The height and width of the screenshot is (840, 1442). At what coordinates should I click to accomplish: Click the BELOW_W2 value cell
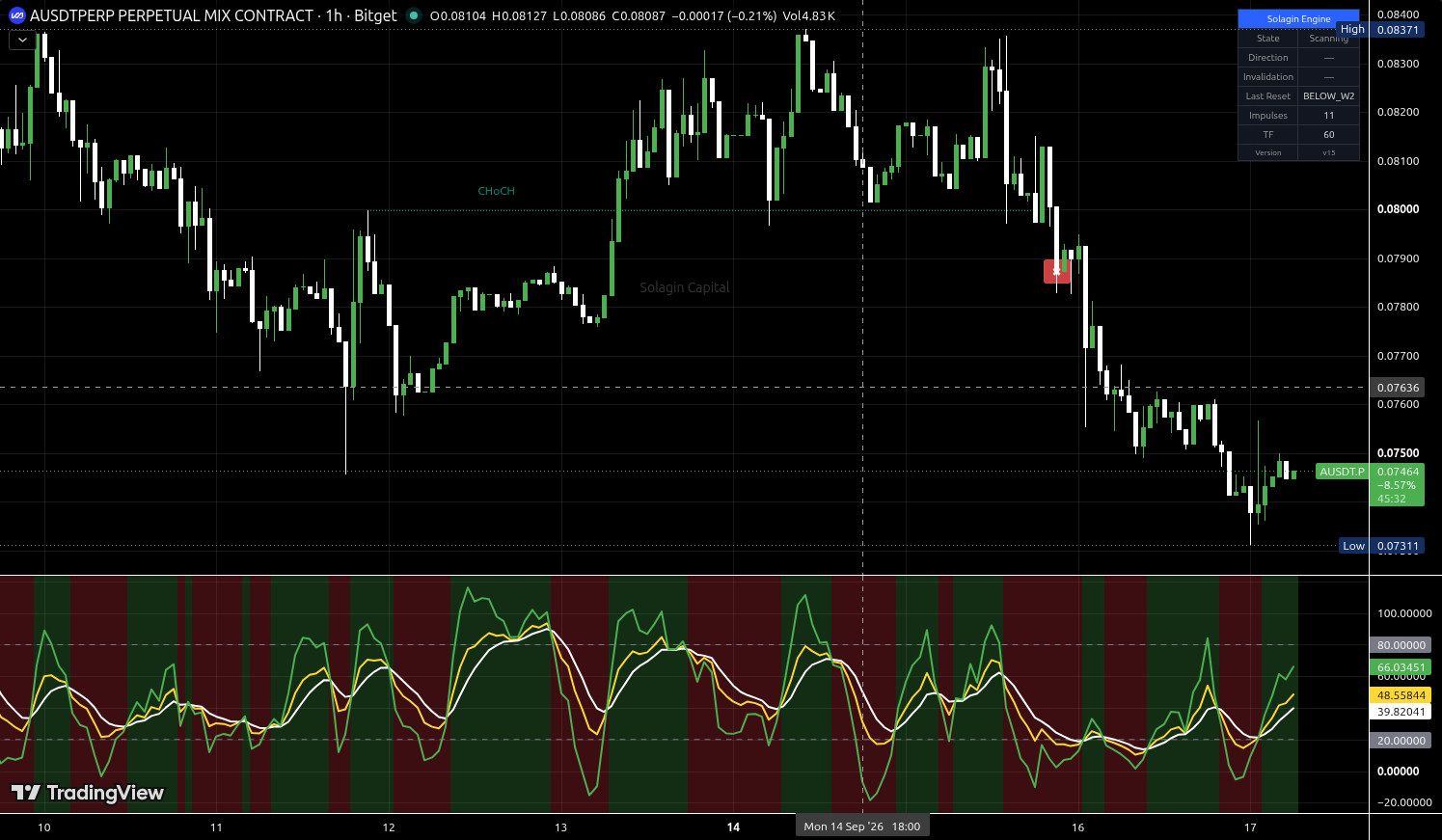pyautogui.click(x=1329, y=96)
